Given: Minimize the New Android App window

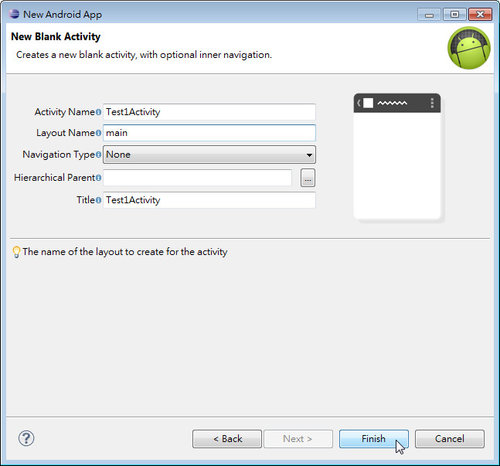Looking at the screenshot, I should pyautogui.click(x=429, y=15).
